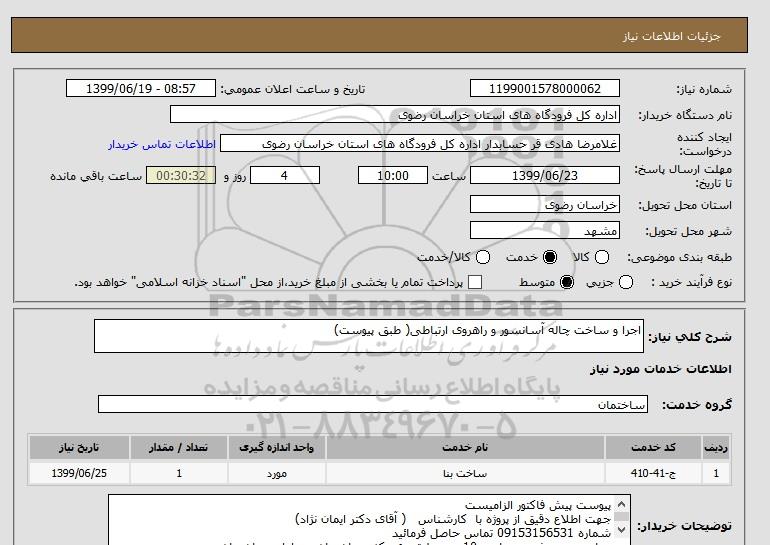
Task: Open the اطلاعات تماس خریدار link
Action: click(x=162, y=144)
